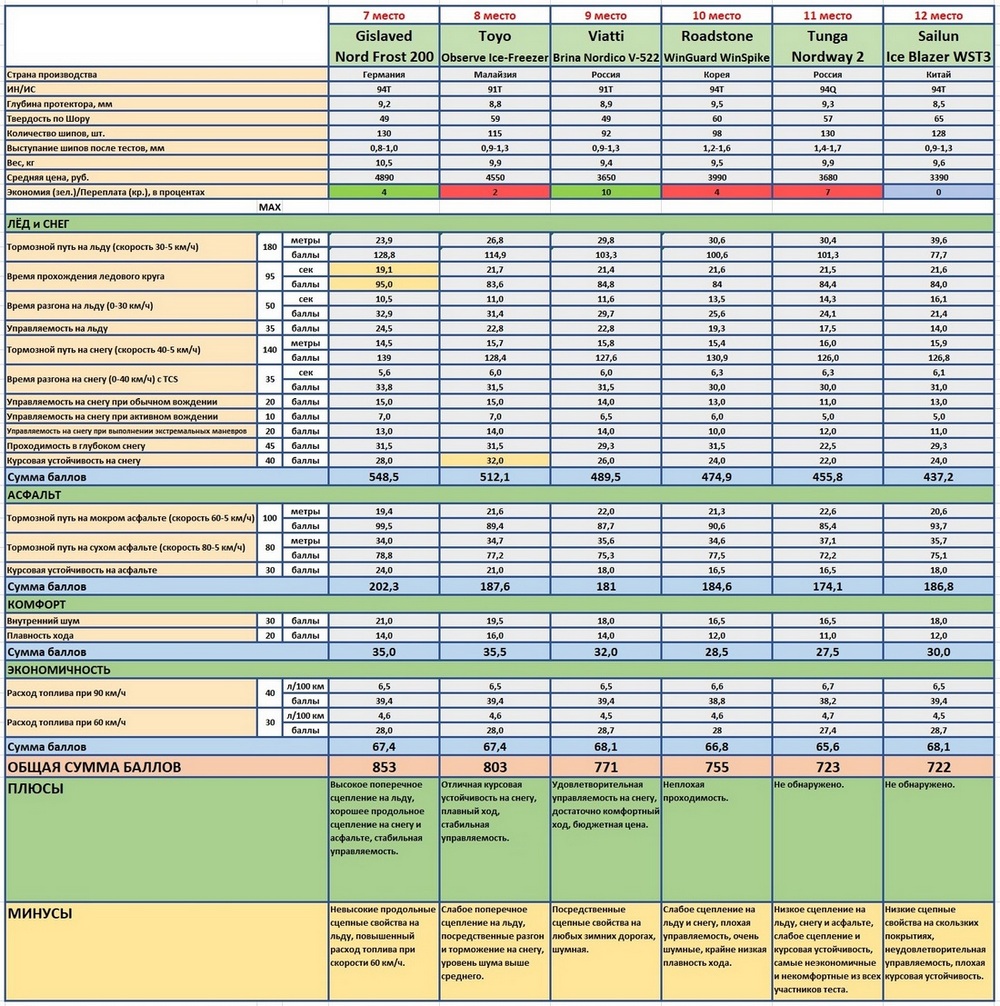1000x1006 pixels.
Task: Select the '8 место' header cell
Action: 495,15
